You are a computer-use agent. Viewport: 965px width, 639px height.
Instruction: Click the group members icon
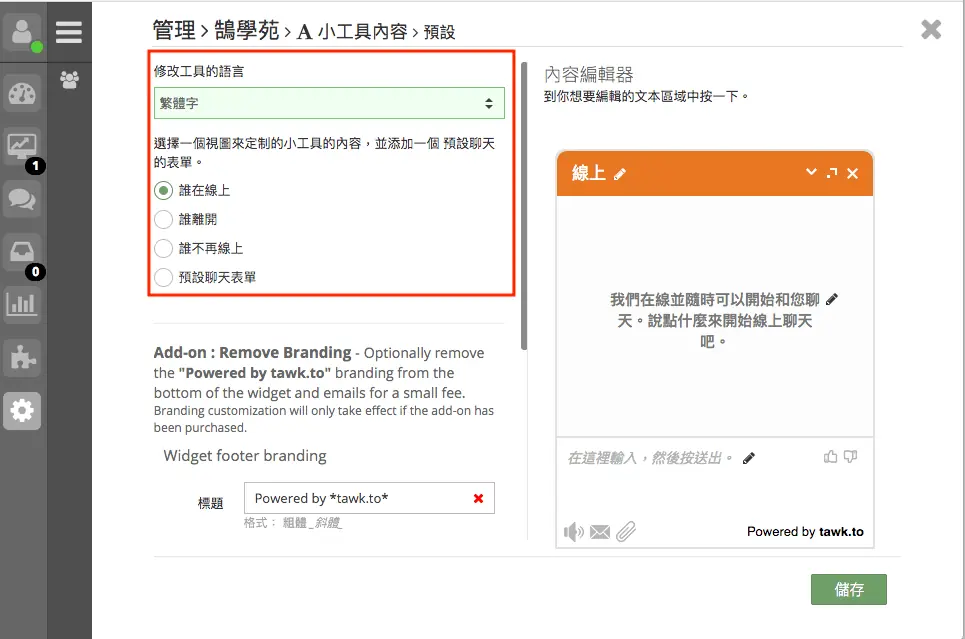point(70,79)
